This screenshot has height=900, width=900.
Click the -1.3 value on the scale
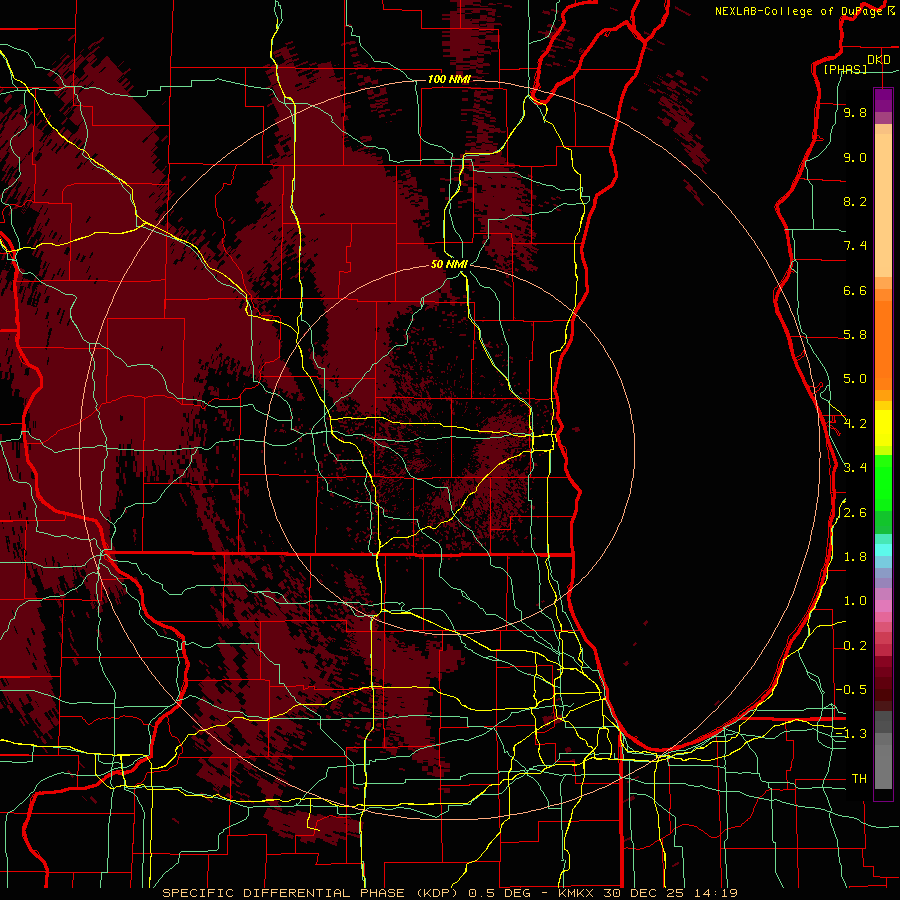852,734
